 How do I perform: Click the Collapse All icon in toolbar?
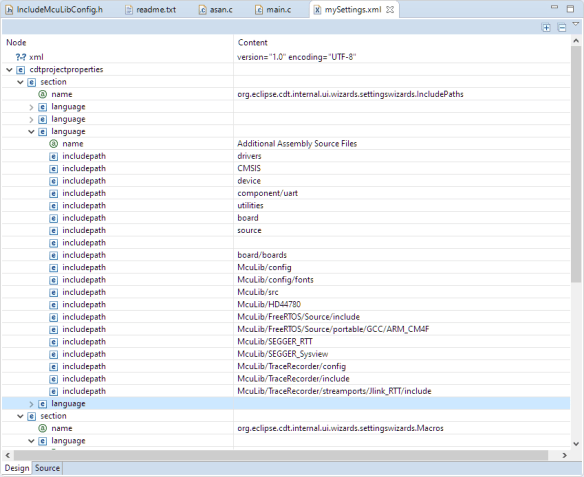(x=562, y=28)
